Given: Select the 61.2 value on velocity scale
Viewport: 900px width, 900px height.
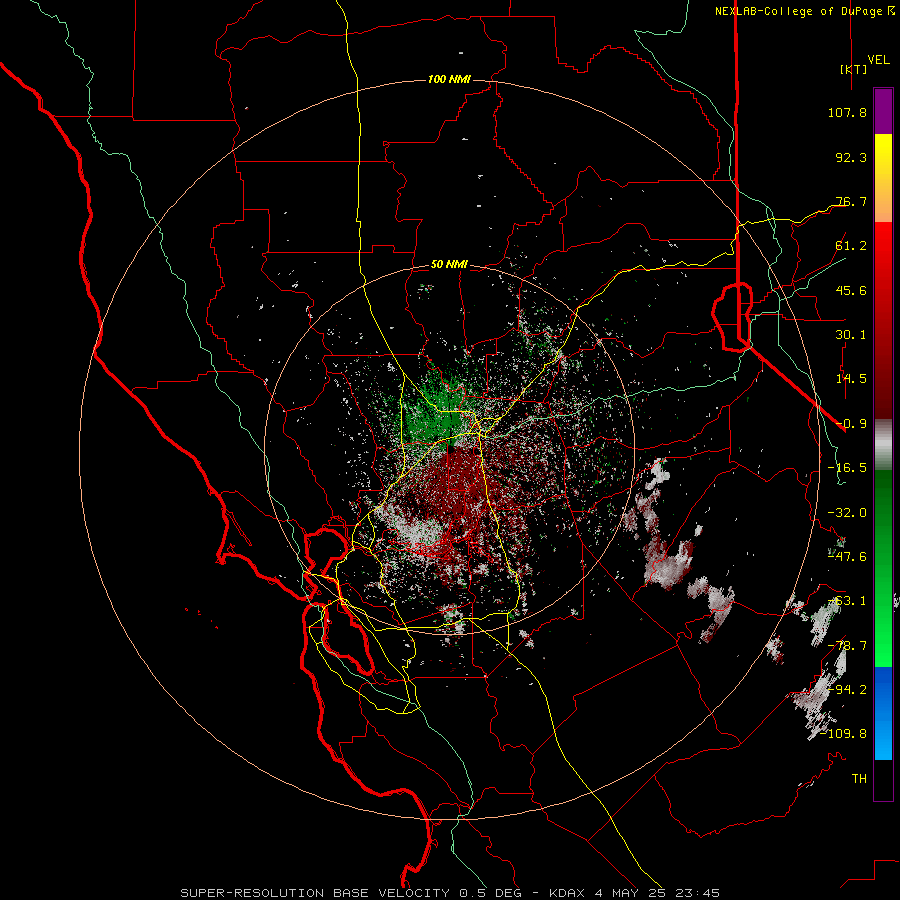Looking at the screenshot, I should (851, 246).
